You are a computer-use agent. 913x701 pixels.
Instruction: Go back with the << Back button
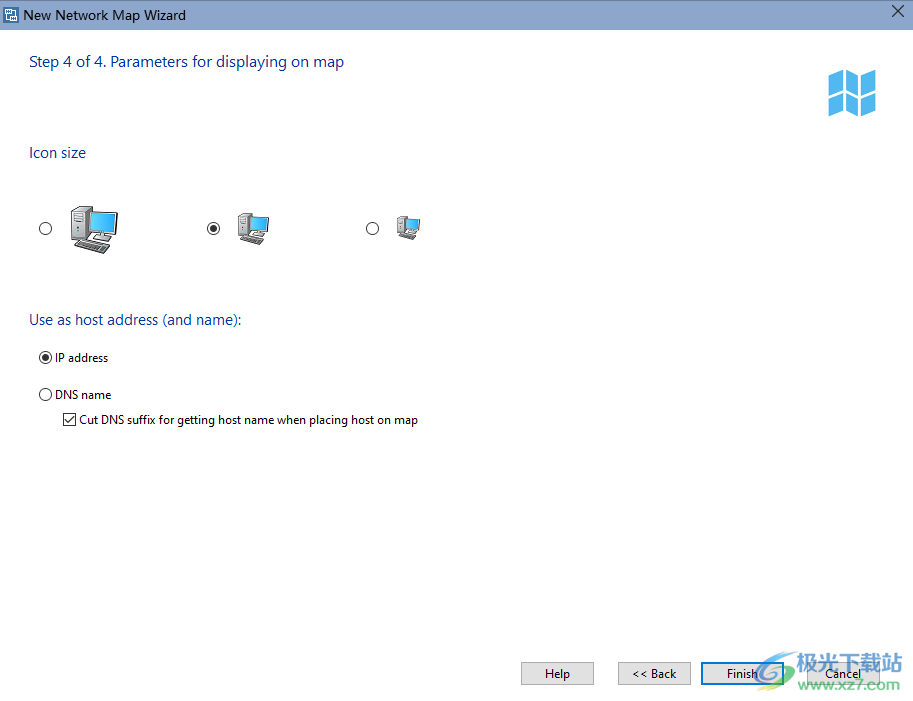point(654,674)
